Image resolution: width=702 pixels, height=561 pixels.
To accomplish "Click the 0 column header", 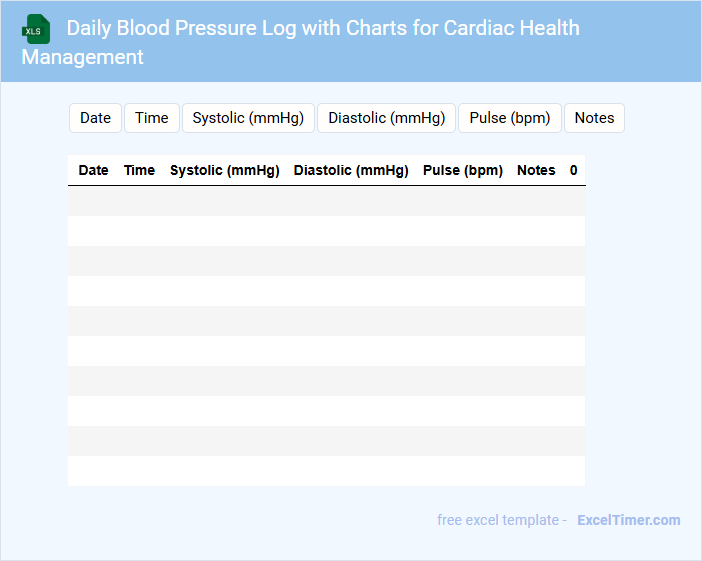I will pos(574,170).
